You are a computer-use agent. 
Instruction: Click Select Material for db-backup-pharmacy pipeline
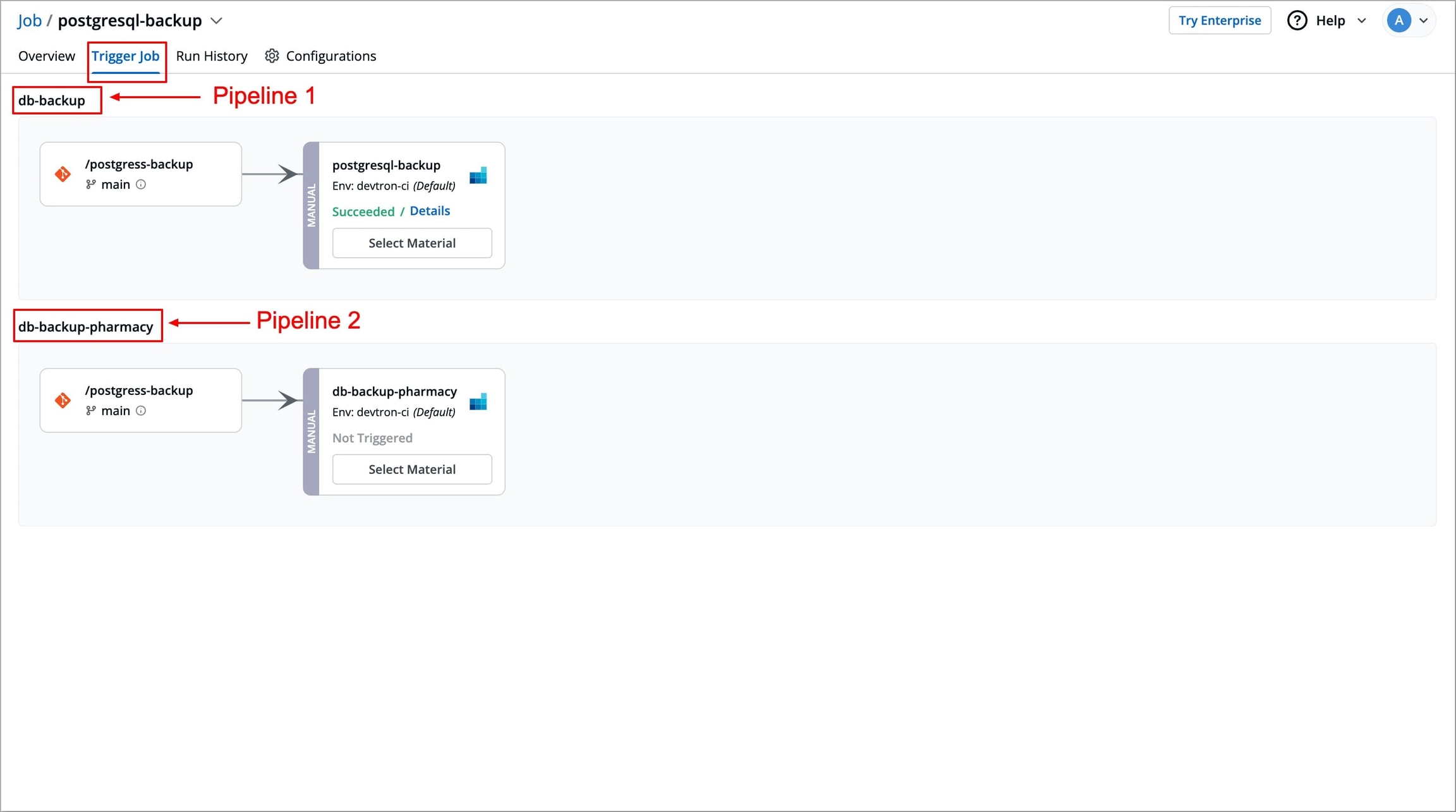pos(412,470)
